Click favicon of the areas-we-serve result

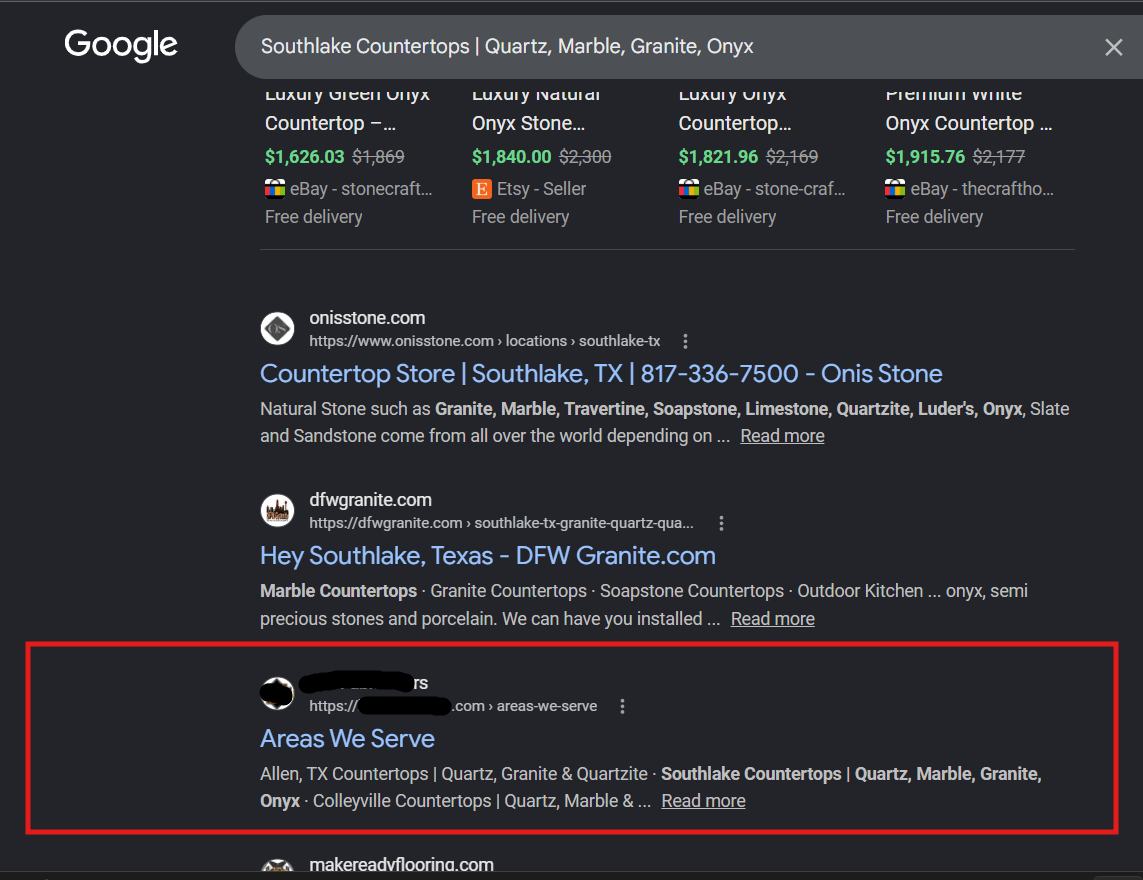277,693
